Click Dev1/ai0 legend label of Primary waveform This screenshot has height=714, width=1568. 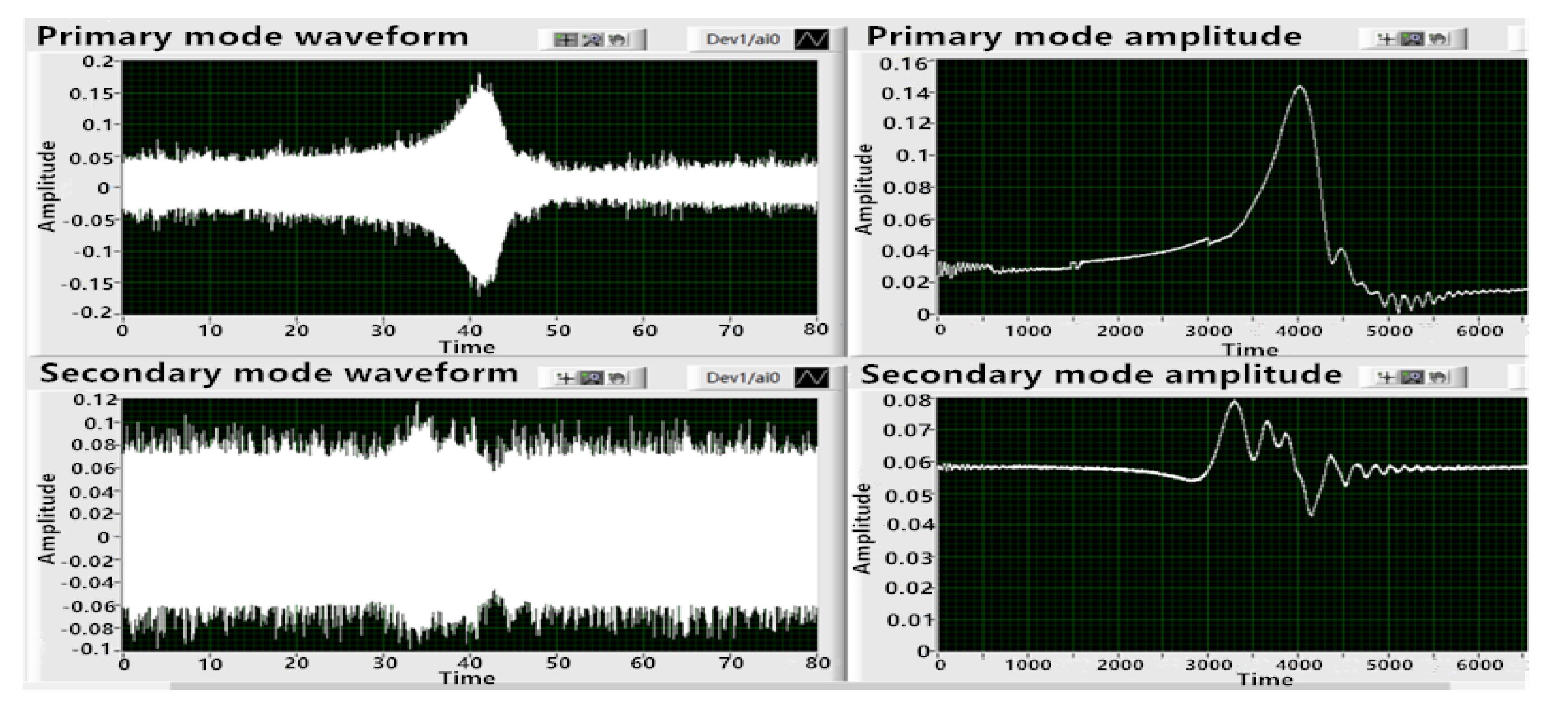[743, 40]
